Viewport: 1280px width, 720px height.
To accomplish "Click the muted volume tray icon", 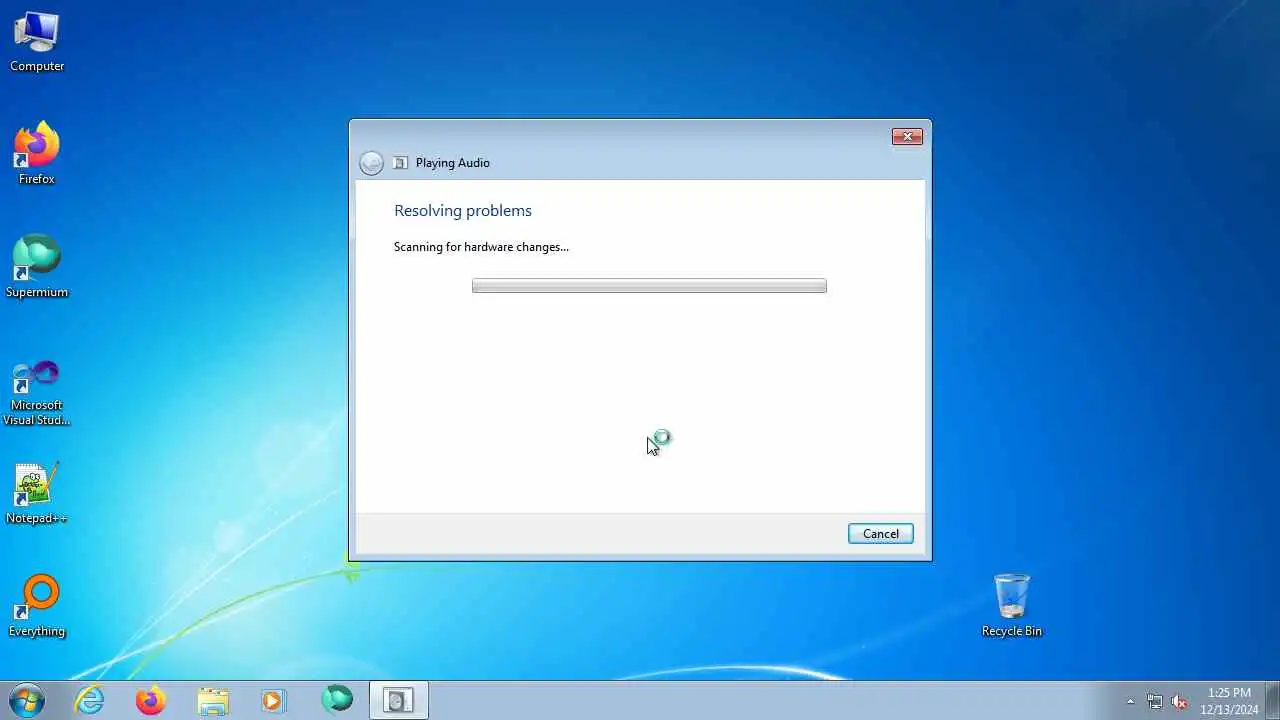I will tap(1179, 701).
